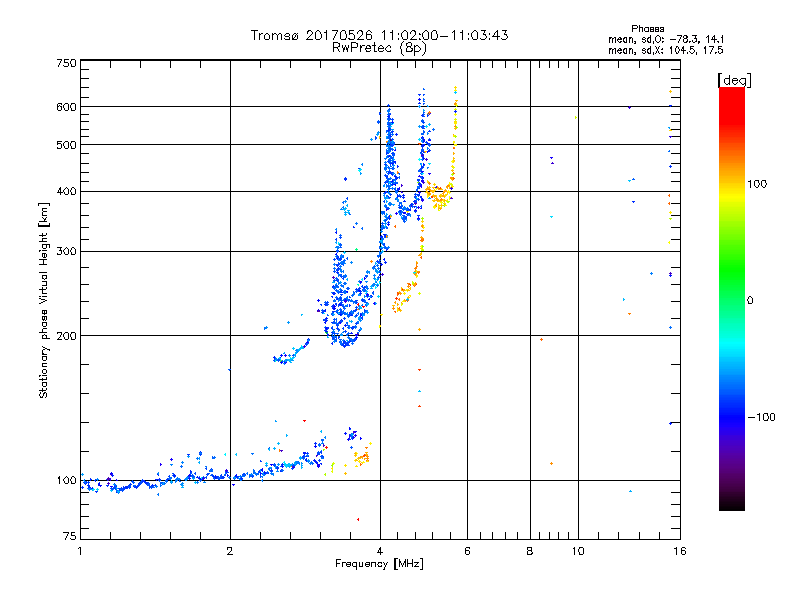The image size is (800, 600).
Task: Click the 16 MHz frequency tick label
Action: (x=680, y=551)
